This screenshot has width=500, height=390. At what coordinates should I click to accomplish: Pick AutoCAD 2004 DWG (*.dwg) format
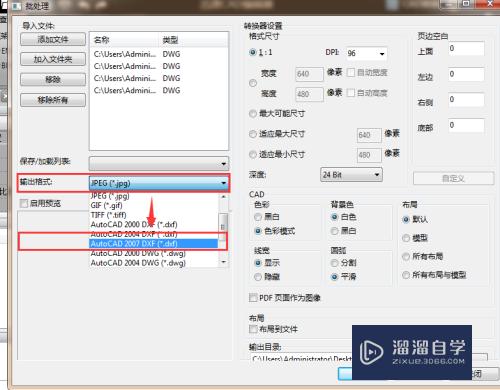click(138, 263)
